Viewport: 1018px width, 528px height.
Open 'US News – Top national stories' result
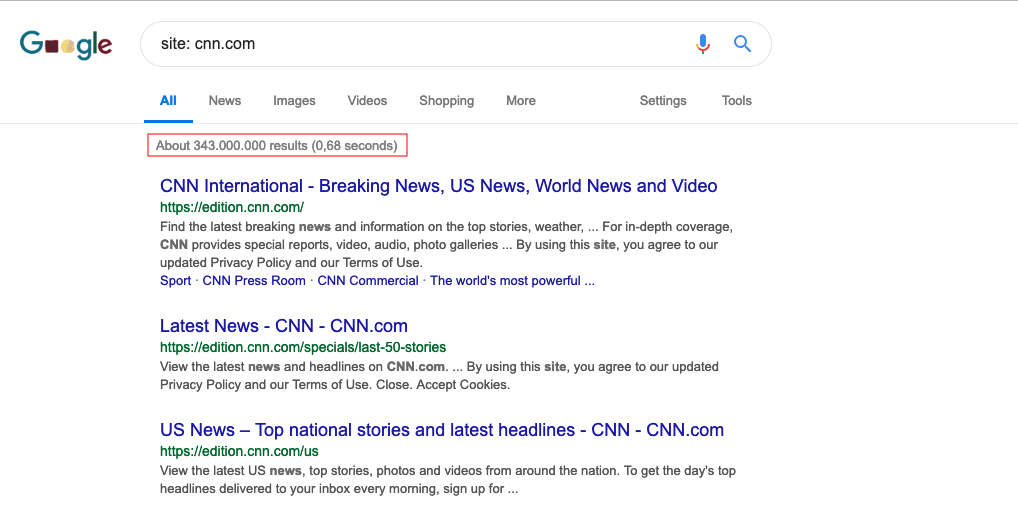(x=441, y=430)
